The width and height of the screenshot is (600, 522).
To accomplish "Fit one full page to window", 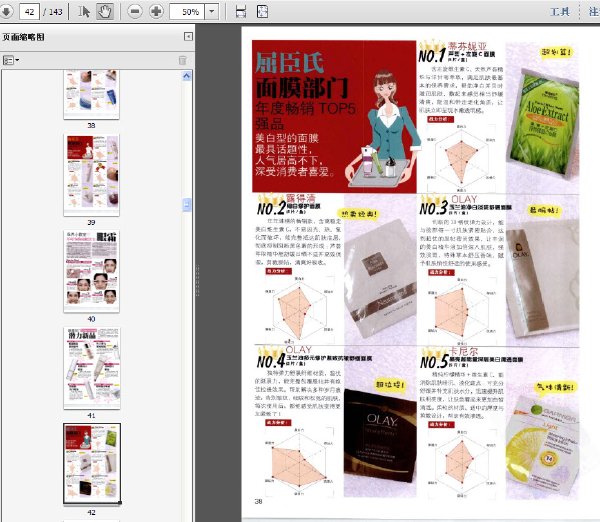I will [x=262, y=11].
